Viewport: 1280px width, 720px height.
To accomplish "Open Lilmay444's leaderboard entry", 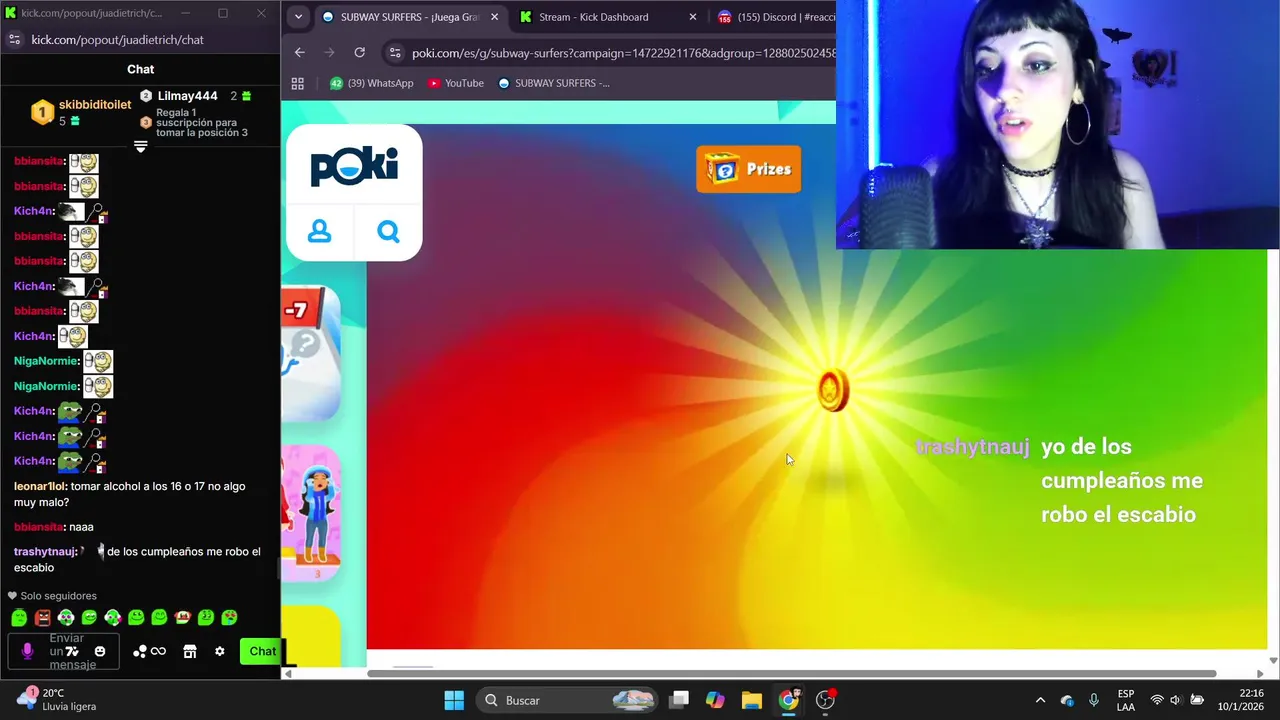I will 195,96.
